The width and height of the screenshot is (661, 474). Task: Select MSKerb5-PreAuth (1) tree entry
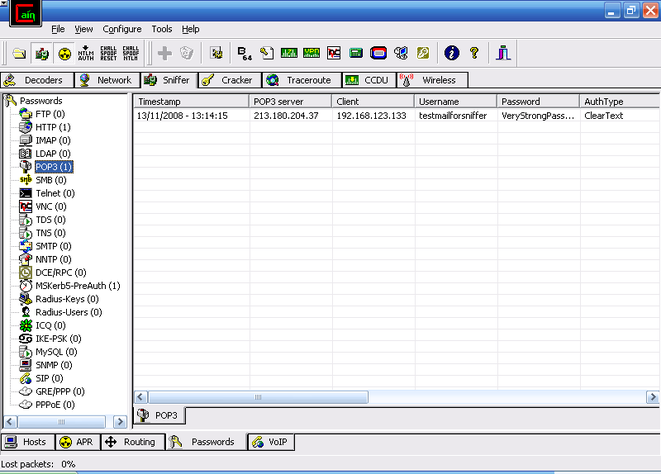[x=77, y=285]
